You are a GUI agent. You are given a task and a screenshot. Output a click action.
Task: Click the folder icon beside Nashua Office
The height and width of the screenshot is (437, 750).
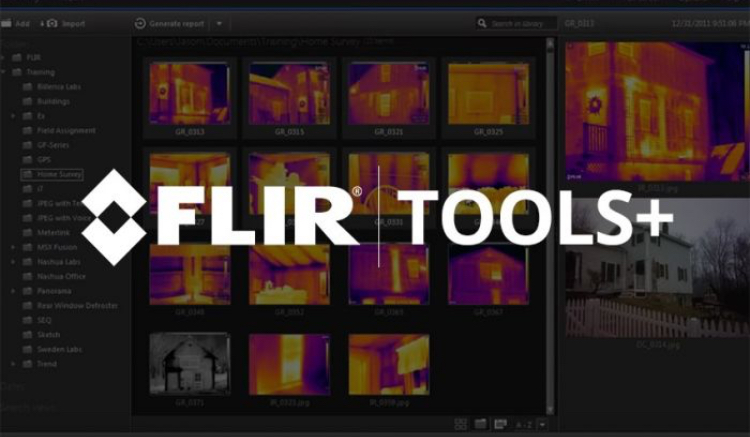coord(28,276)
